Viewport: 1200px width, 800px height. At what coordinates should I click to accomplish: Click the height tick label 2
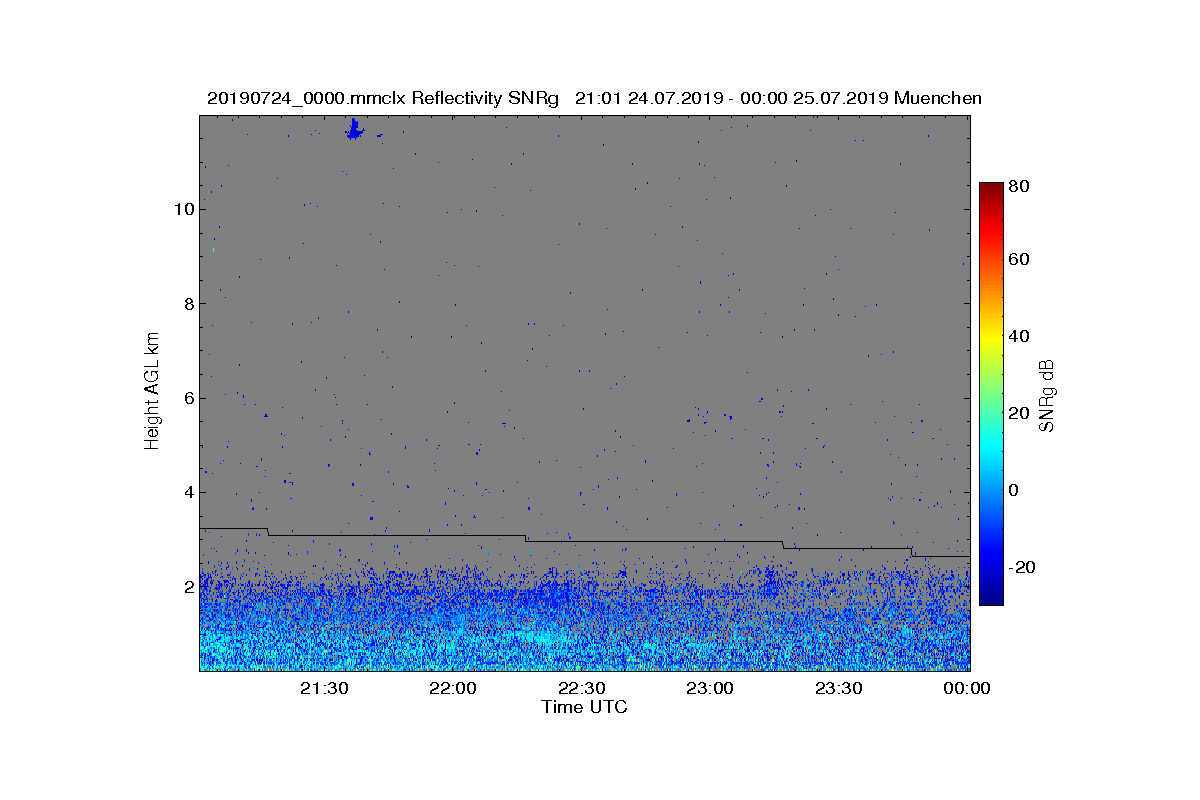[188, 586]
